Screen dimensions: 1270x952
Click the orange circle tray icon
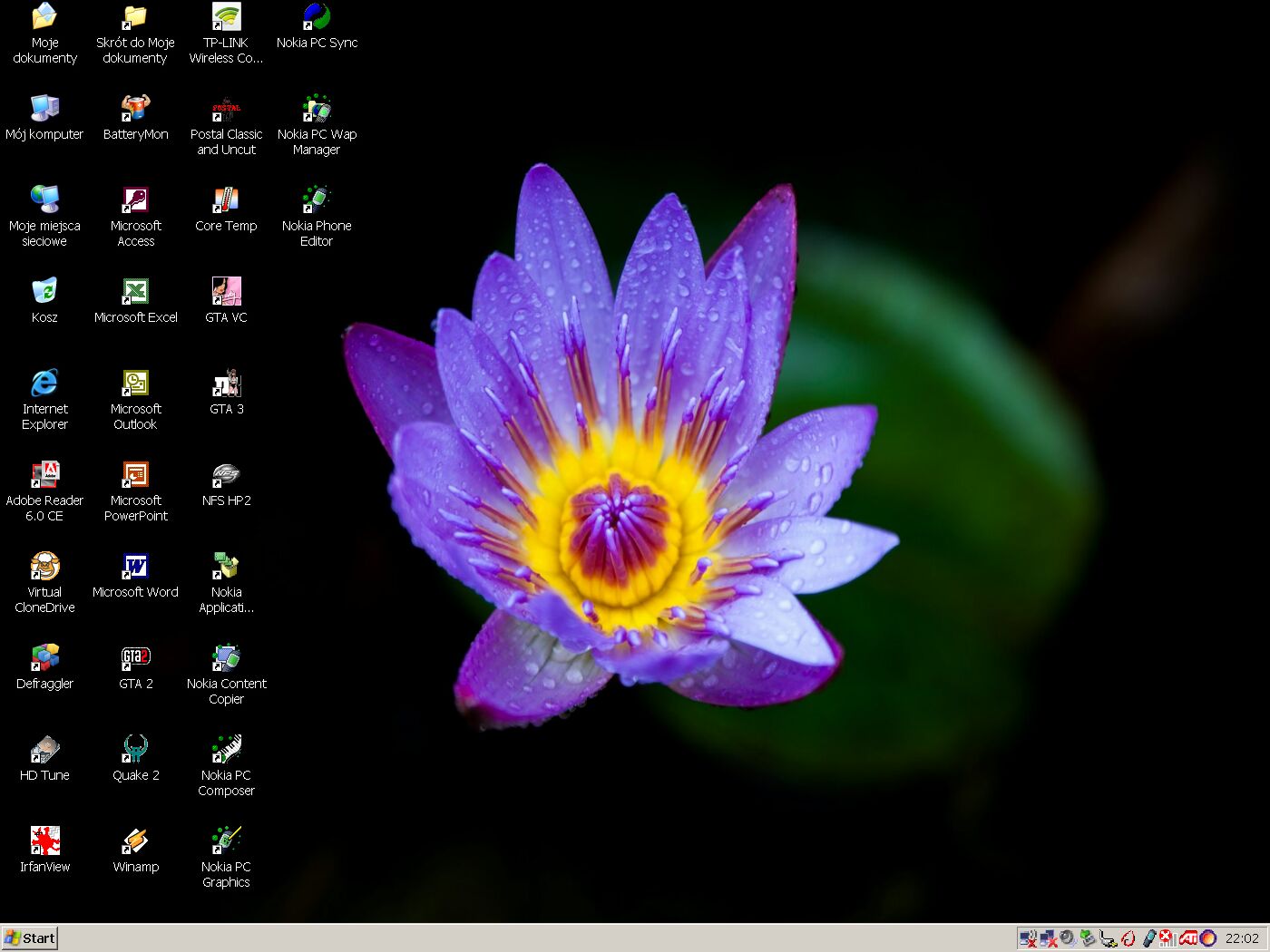(x=1208, y=938)
